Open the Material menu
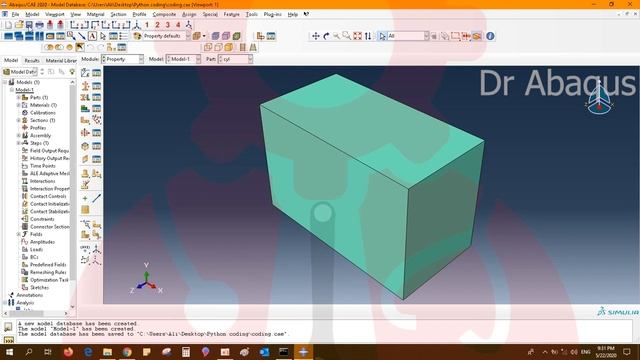 click(96, 14)
